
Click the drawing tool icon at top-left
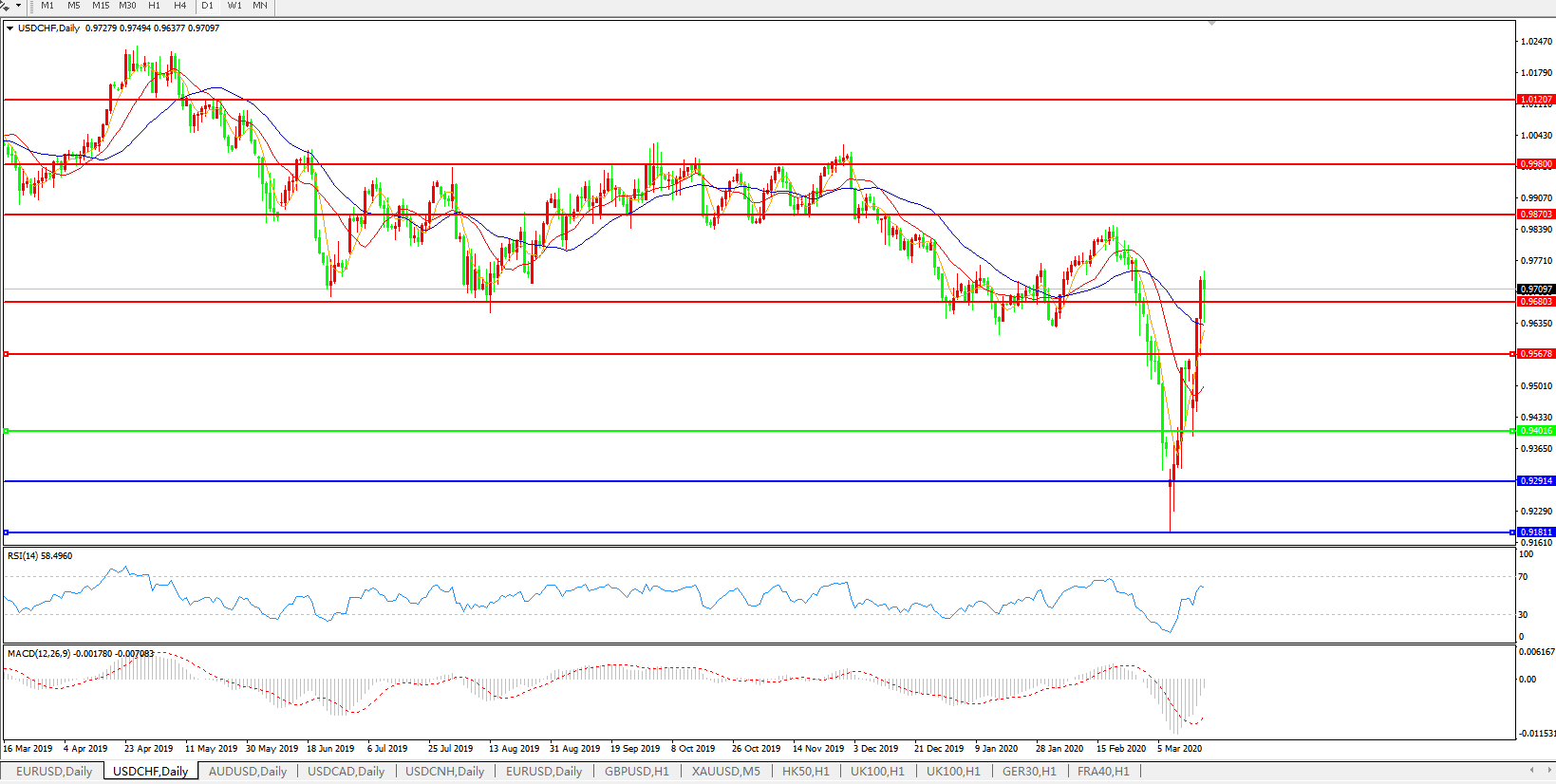coord(7,6)
